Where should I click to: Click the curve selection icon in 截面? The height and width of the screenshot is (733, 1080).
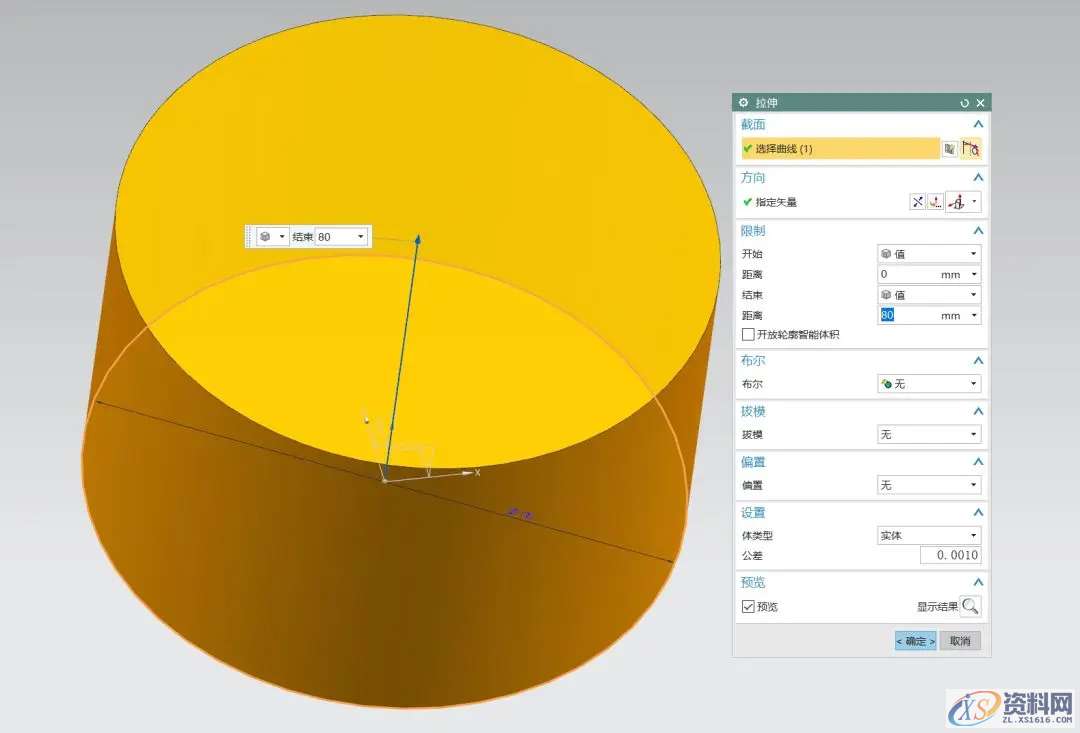pos(970,148)
